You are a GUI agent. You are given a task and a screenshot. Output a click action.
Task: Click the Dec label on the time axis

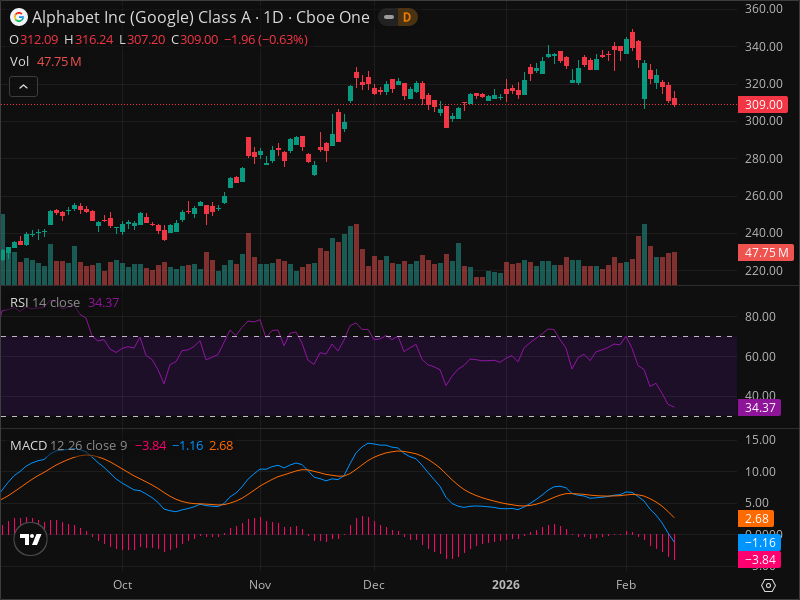pyautogui.click(x=373, y=585)
